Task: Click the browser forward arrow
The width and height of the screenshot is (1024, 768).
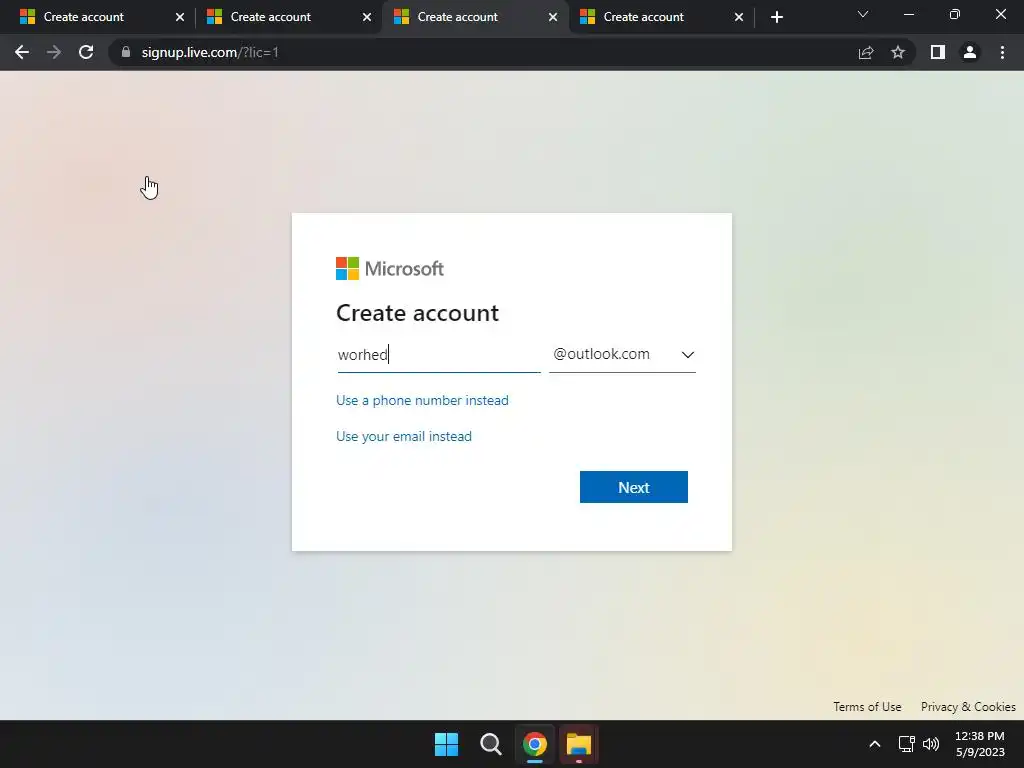Action: [54, 52]
